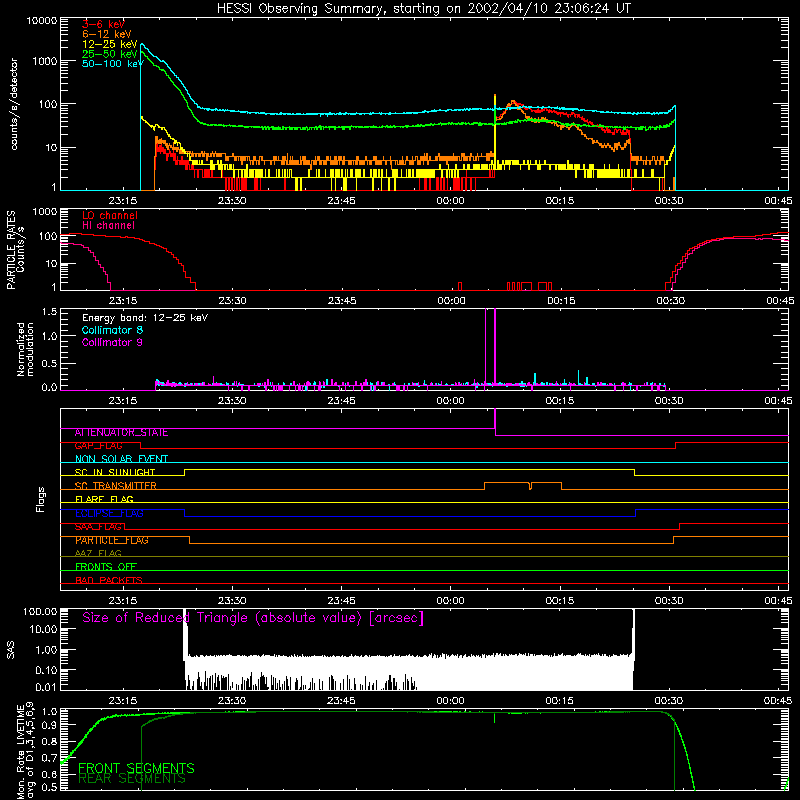The height and width of the screenshot is (800, 800).
Task: Click the ATTENUATOR_STATE flag label
Action: 121,433
